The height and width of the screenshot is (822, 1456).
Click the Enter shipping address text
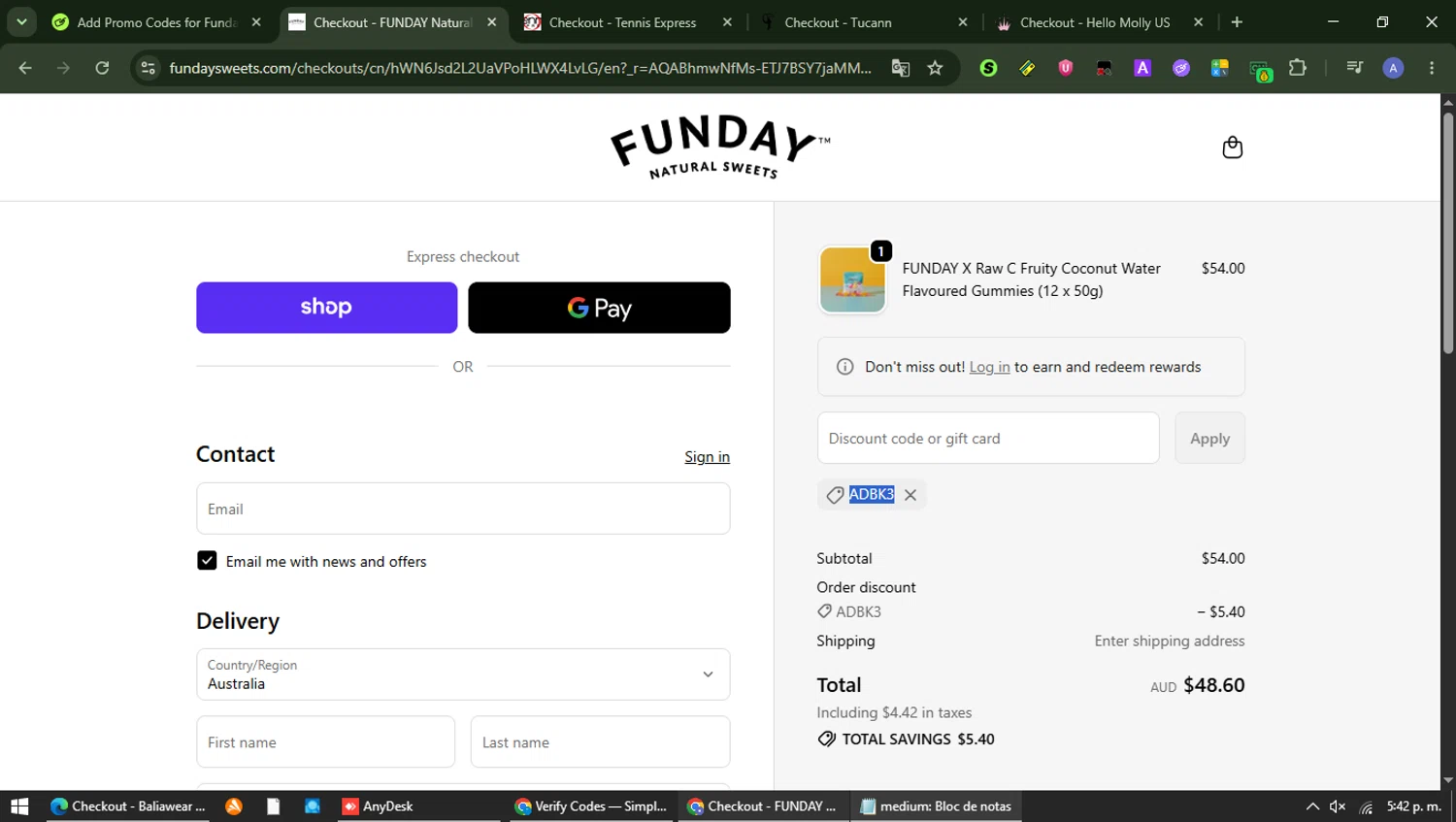[x=1170, y=641]
